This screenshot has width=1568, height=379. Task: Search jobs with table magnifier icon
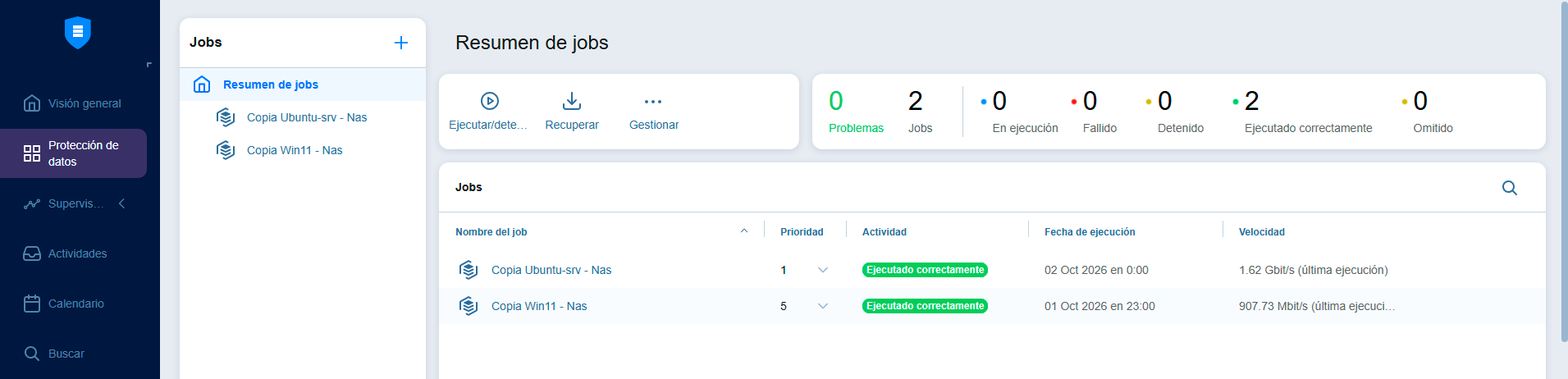(1510, 188)
